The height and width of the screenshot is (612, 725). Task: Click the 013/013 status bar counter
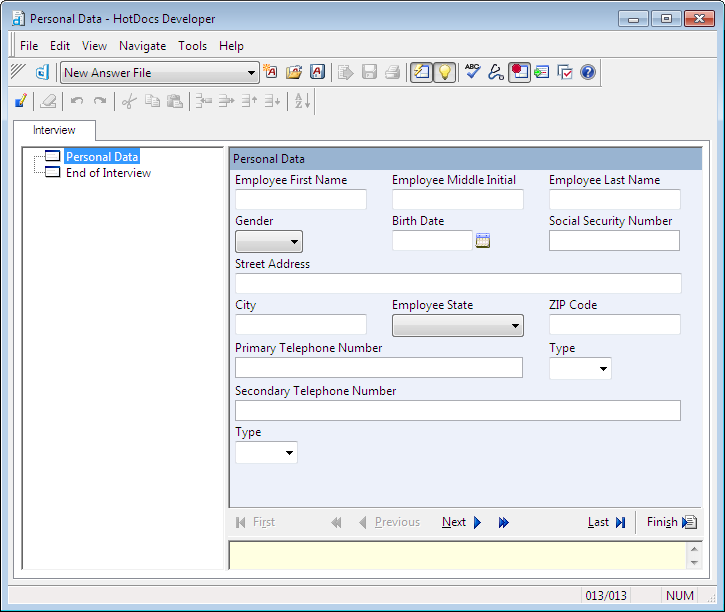[606, 595]
